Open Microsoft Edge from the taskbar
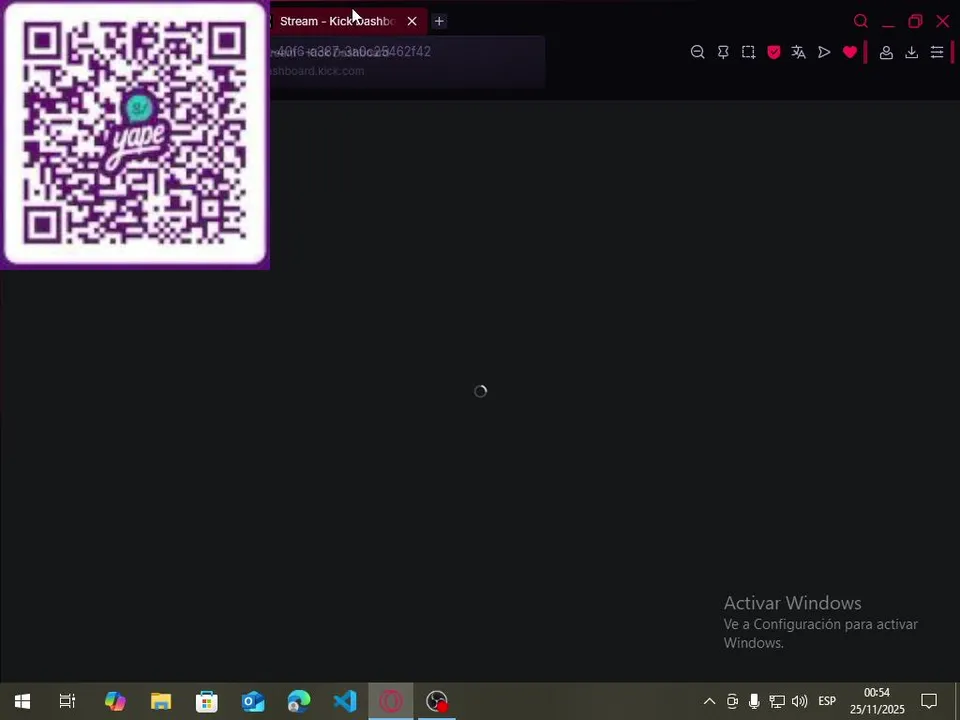The height and width of the screenshot is (720, 960). [299, 701]
